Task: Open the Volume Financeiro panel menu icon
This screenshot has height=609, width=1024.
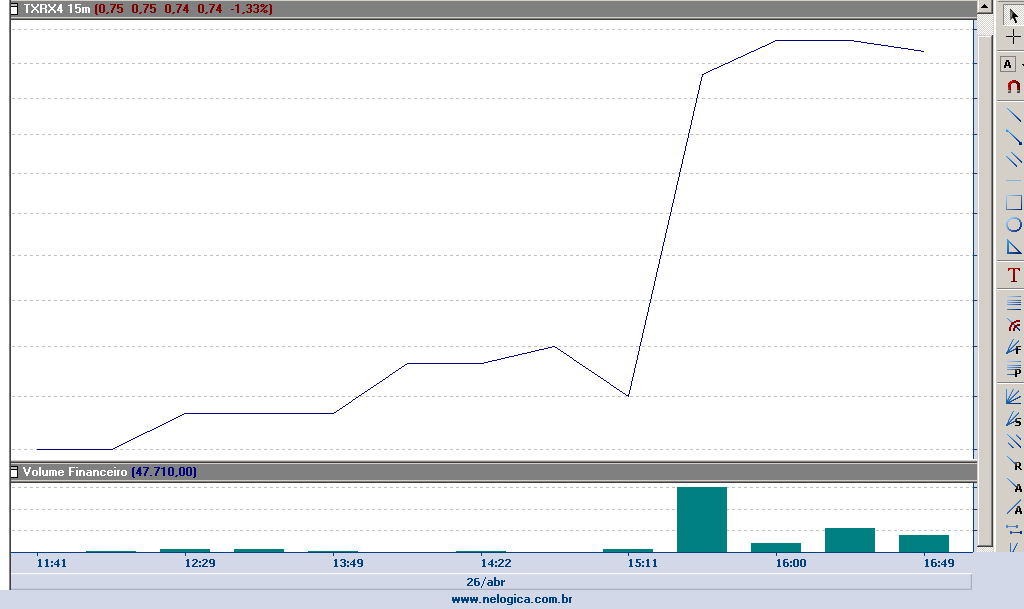Action: pos(15,471)
